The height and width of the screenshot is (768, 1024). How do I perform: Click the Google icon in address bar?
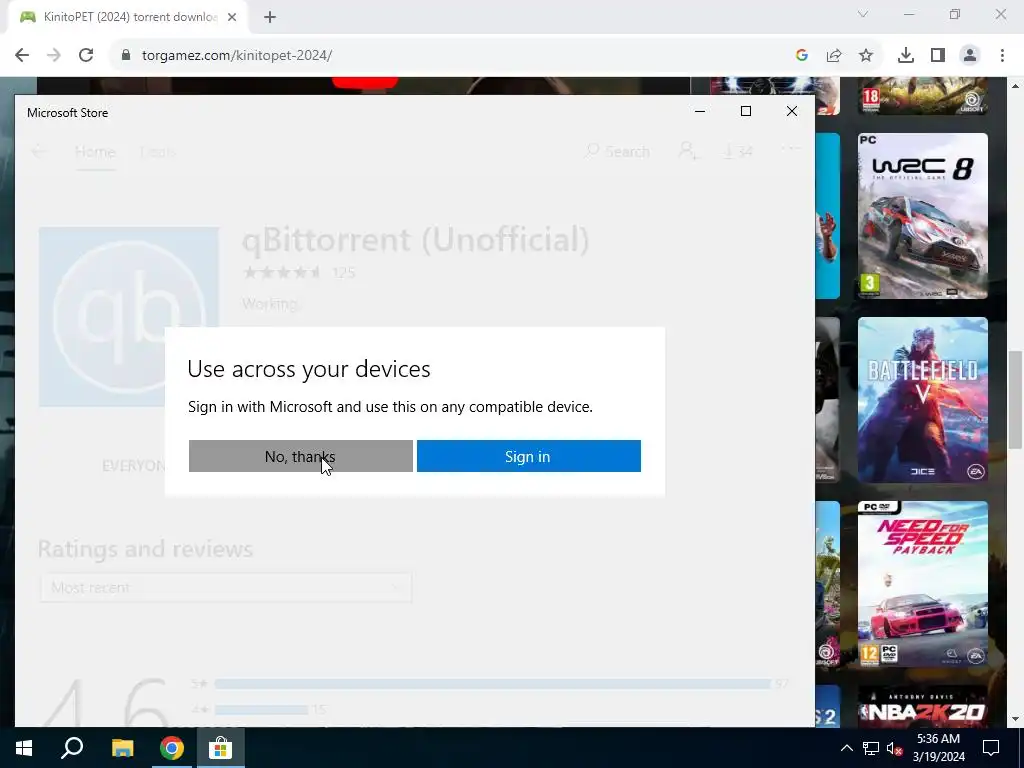click(801, 56)
